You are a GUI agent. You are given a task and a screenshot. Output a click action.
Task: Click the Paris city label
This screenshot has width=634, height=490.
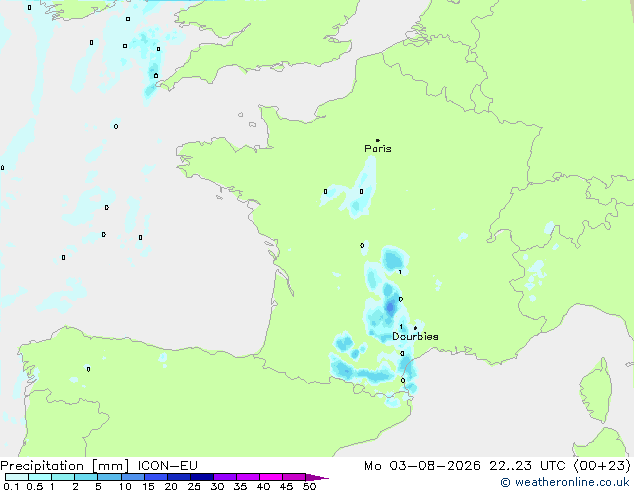pos(378,149)
